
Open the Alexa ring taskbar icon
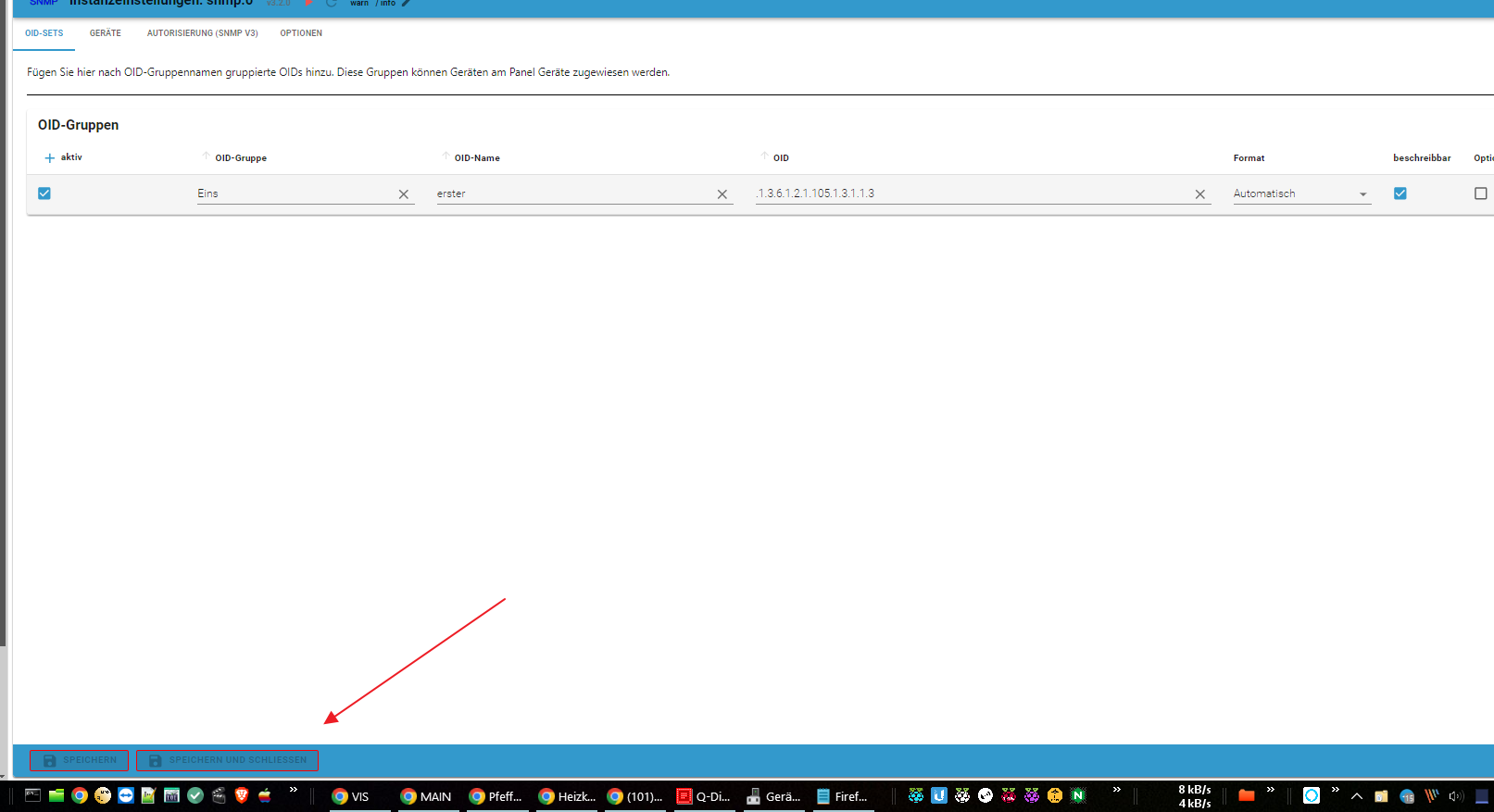(1312, 795)
